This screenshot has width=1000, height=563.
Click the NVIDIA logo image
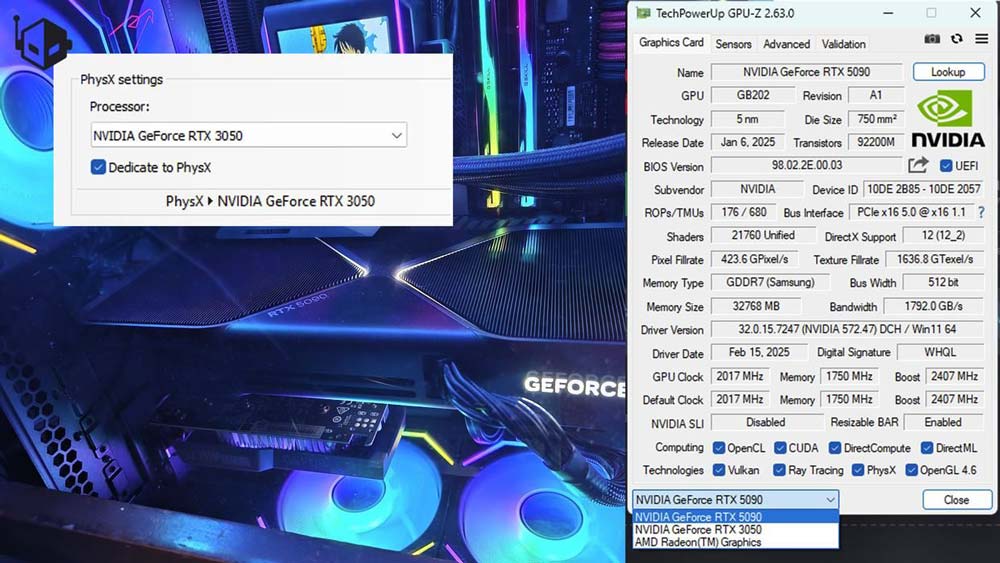[x=947, y=119]
